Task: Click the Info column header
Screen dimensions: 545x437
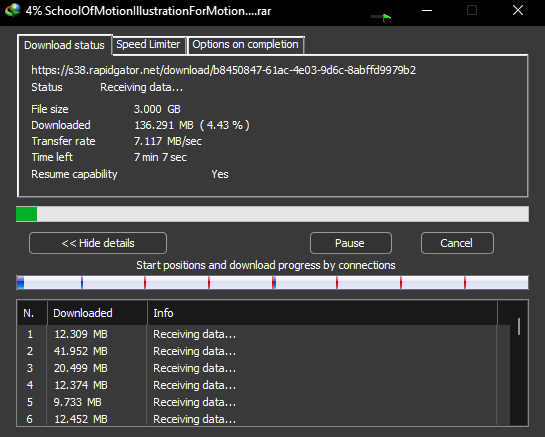Action: (x=323, y=313)
